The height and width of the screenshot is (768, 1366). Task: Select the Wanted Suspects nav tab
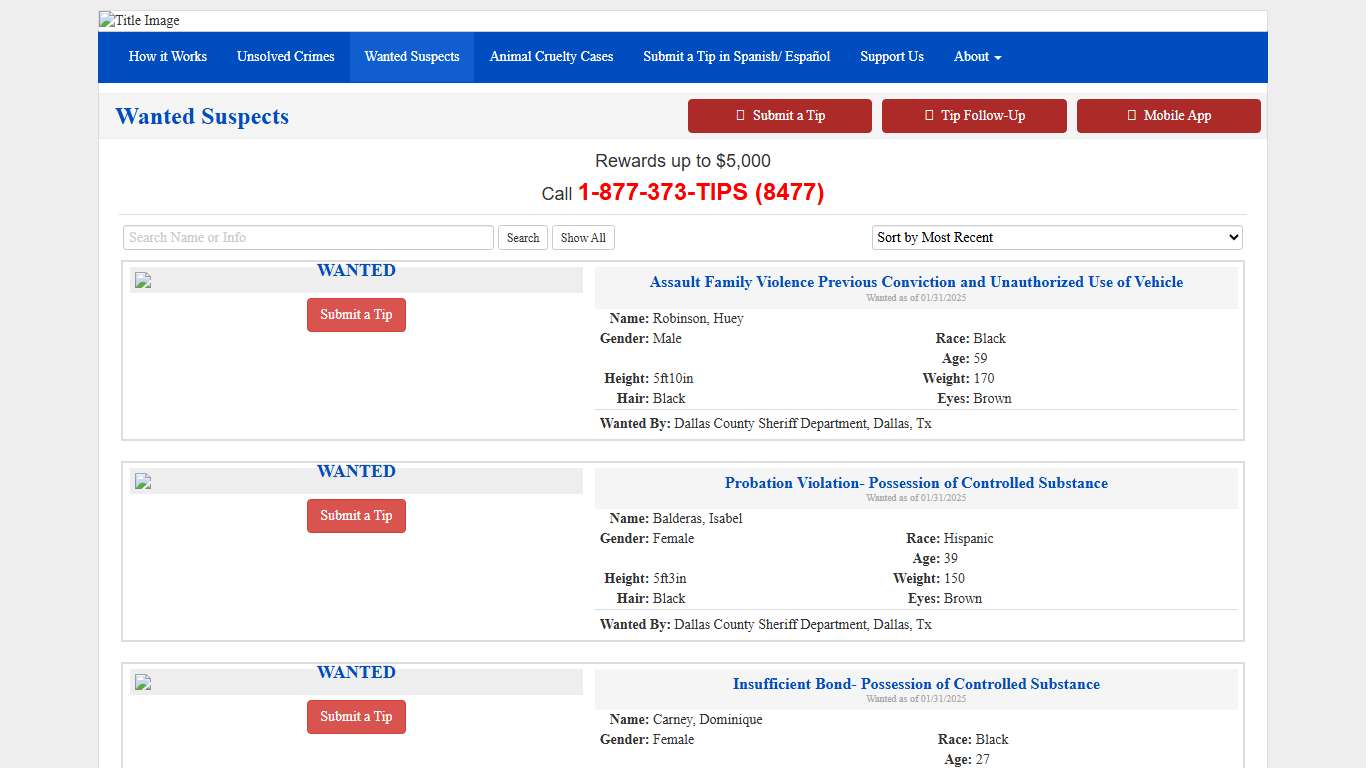pyautogui.click(x=412, y=57)
